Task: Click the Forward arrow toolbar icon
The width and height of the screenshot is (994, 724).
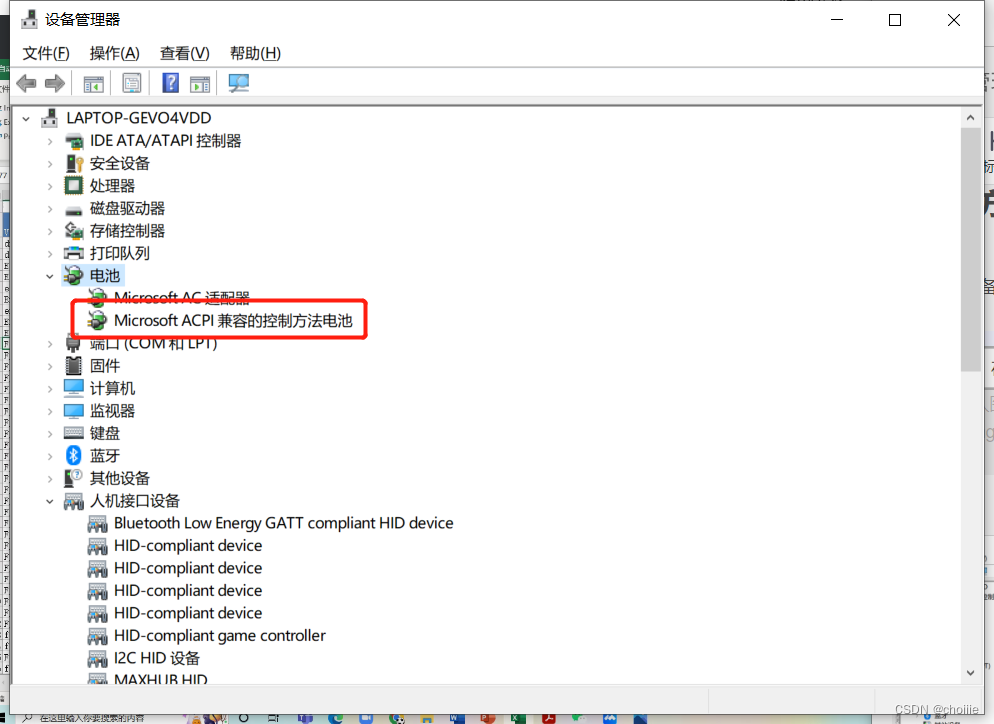Action: point(55,83)
